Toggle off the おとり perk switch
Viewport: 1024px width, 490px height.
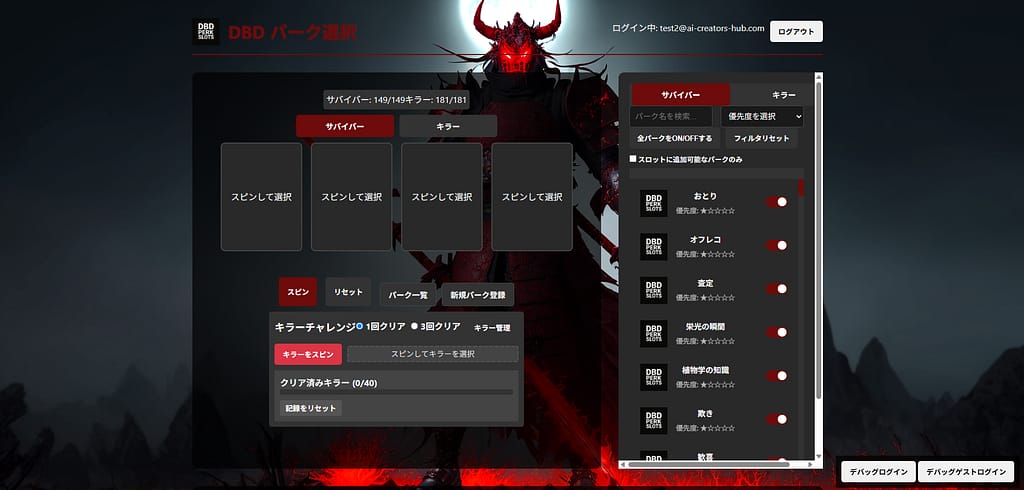777,202
